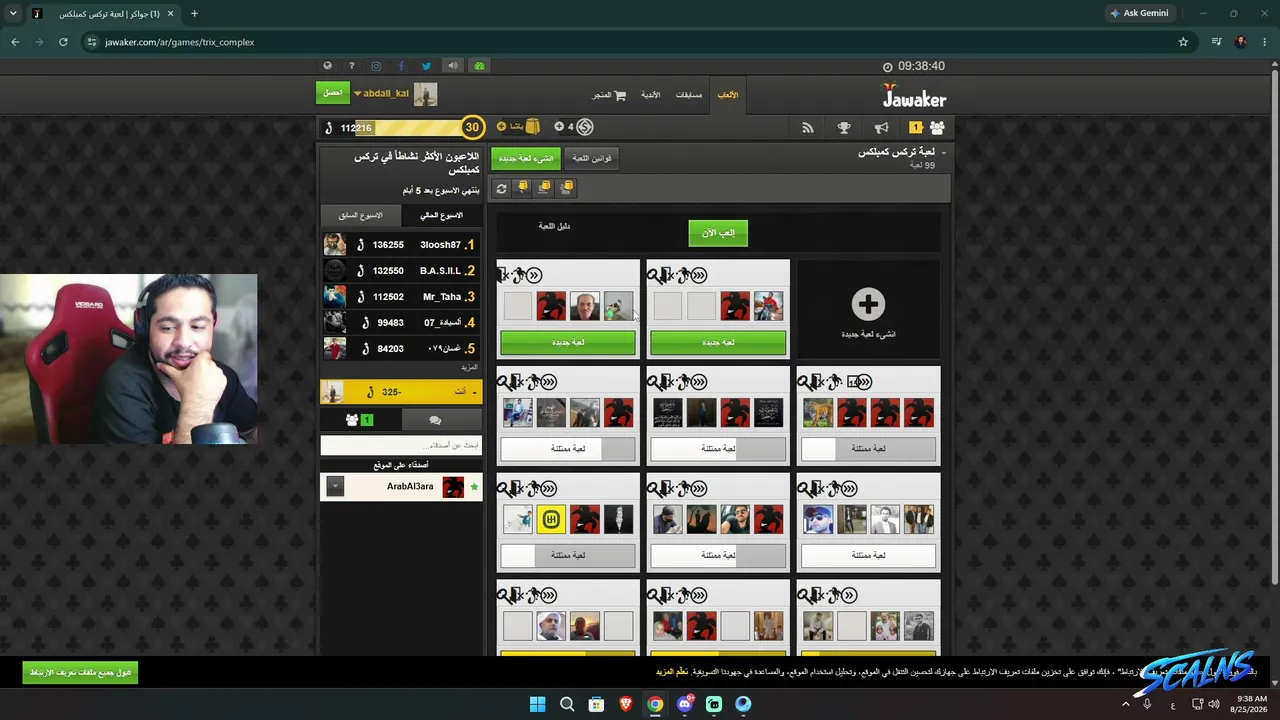
Task: Select leaderboard player Mr_Taha
Action: 401,297
